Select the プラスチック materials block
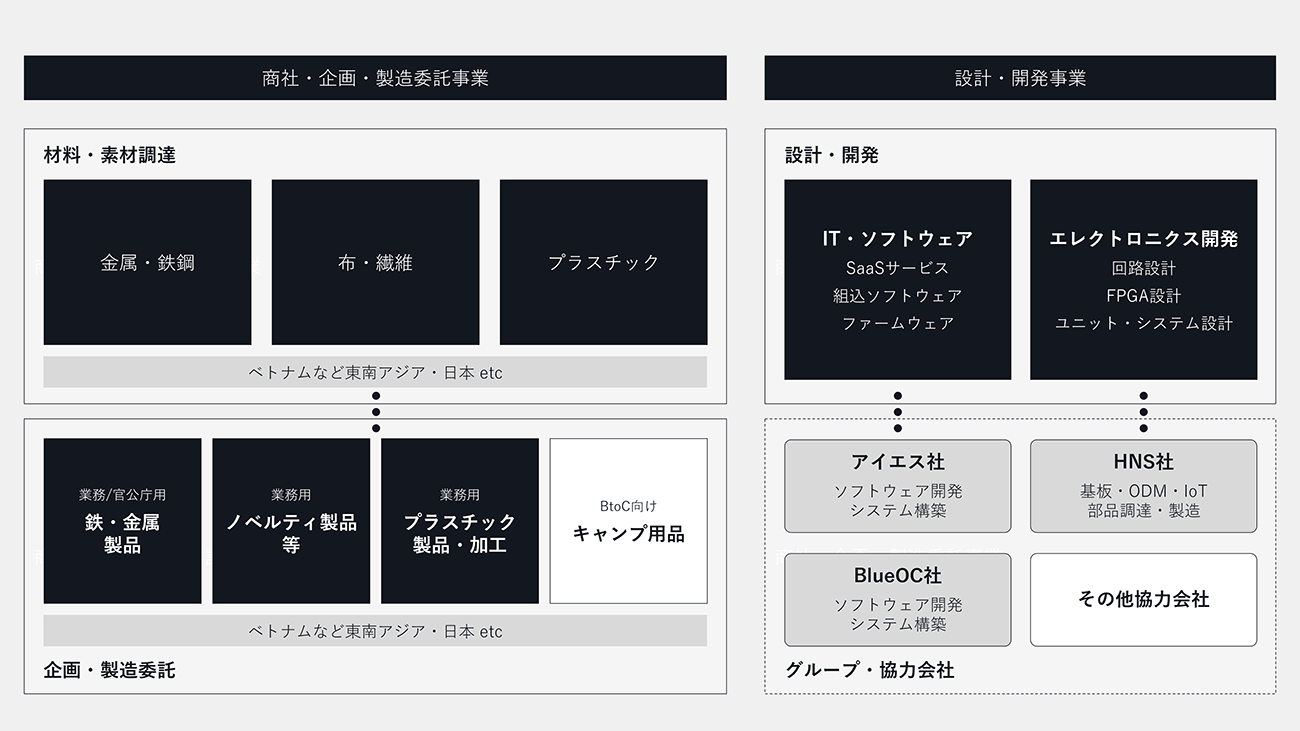 pyautogui.click(x=603, y=262)
